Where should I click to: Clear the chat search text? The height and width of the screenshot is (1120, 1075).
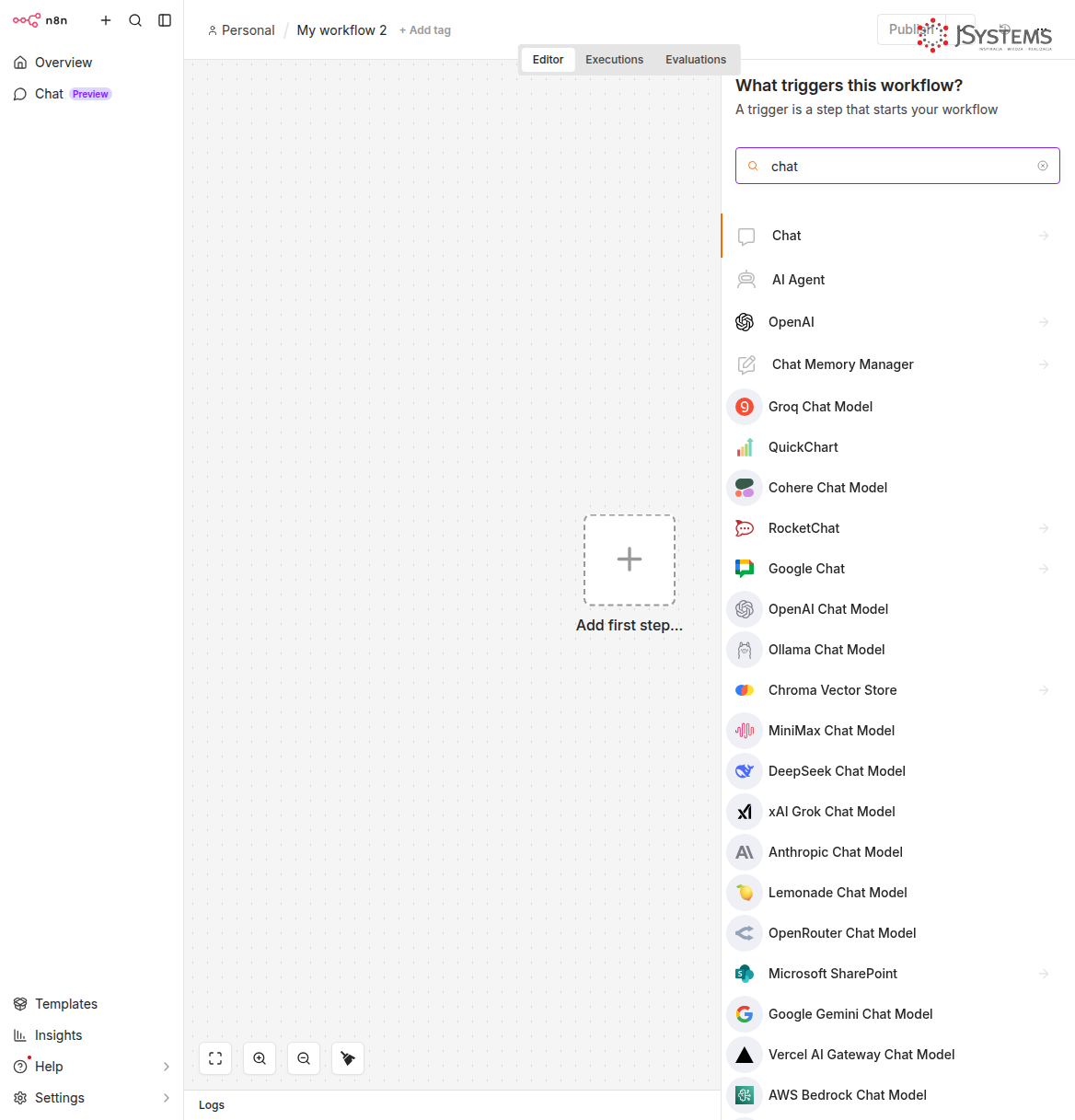[1043, 166]
